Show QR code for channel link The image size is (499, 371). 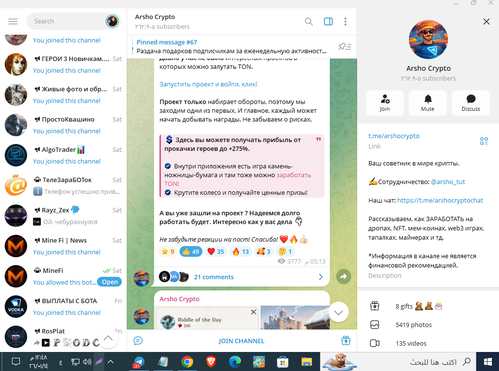pos(484,141)
